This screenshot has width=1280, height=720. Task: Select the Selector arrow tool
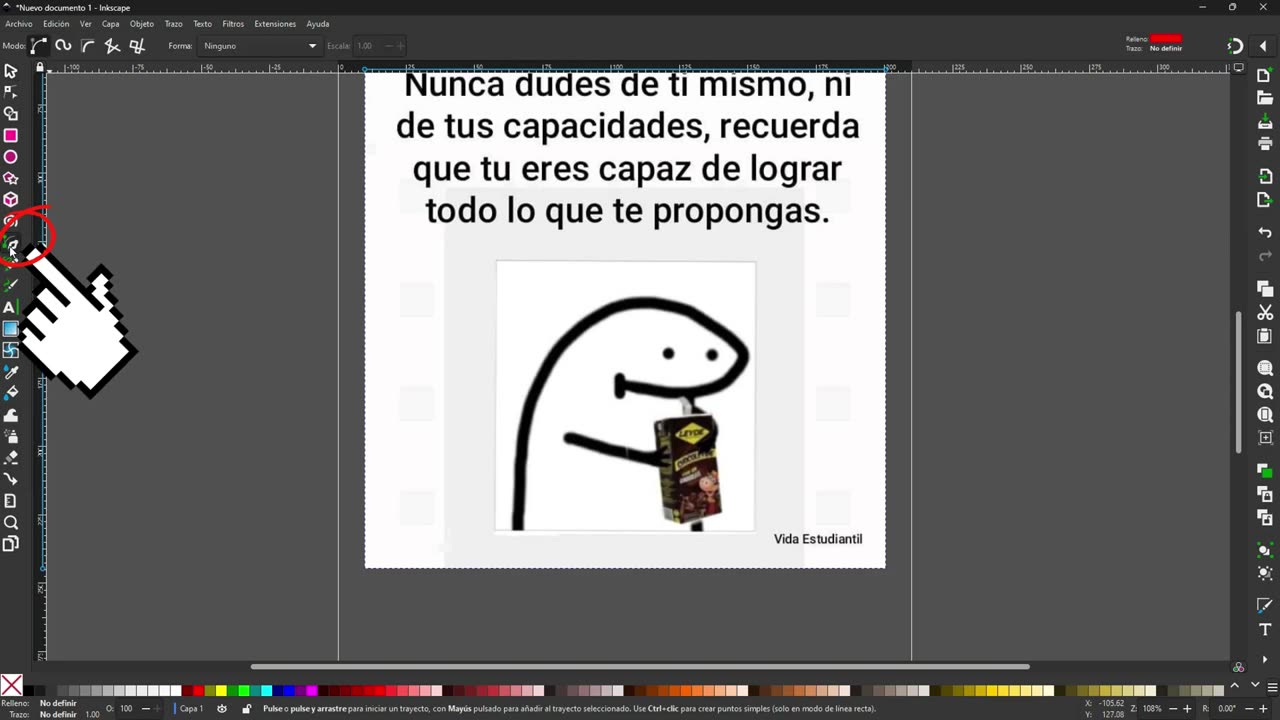click(11, 71)
